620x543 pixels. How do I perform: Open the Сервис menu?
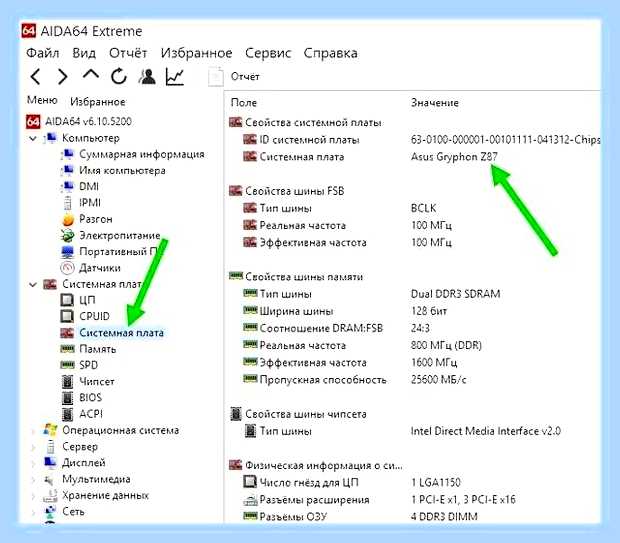coord(268,53)
